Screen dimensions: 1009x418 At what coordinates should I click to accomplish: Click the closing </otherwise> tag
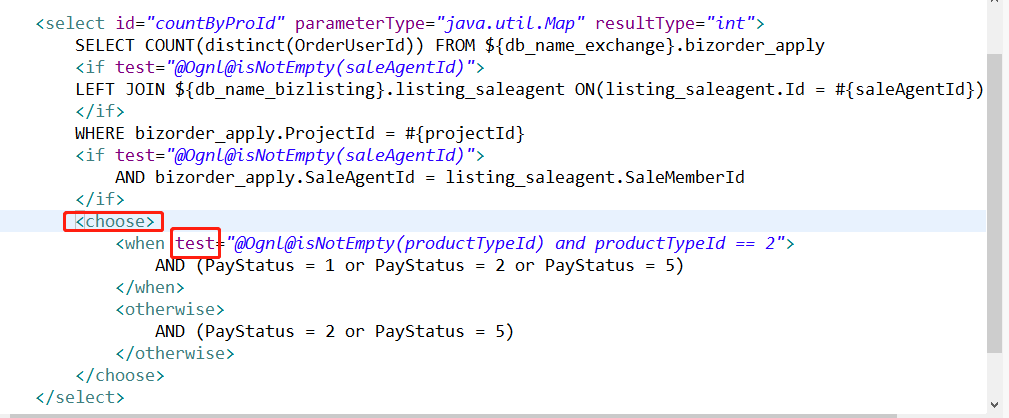click(x=174, y=354)
